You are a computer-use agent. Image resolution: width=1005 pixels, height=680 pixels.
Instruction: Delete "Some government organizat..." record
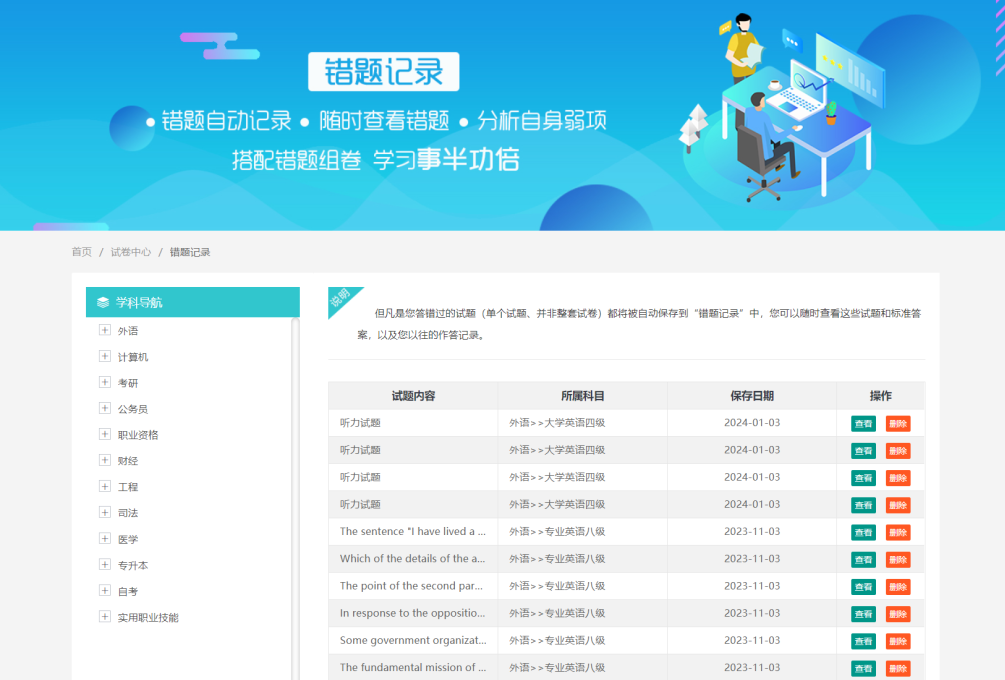point(898,641)
